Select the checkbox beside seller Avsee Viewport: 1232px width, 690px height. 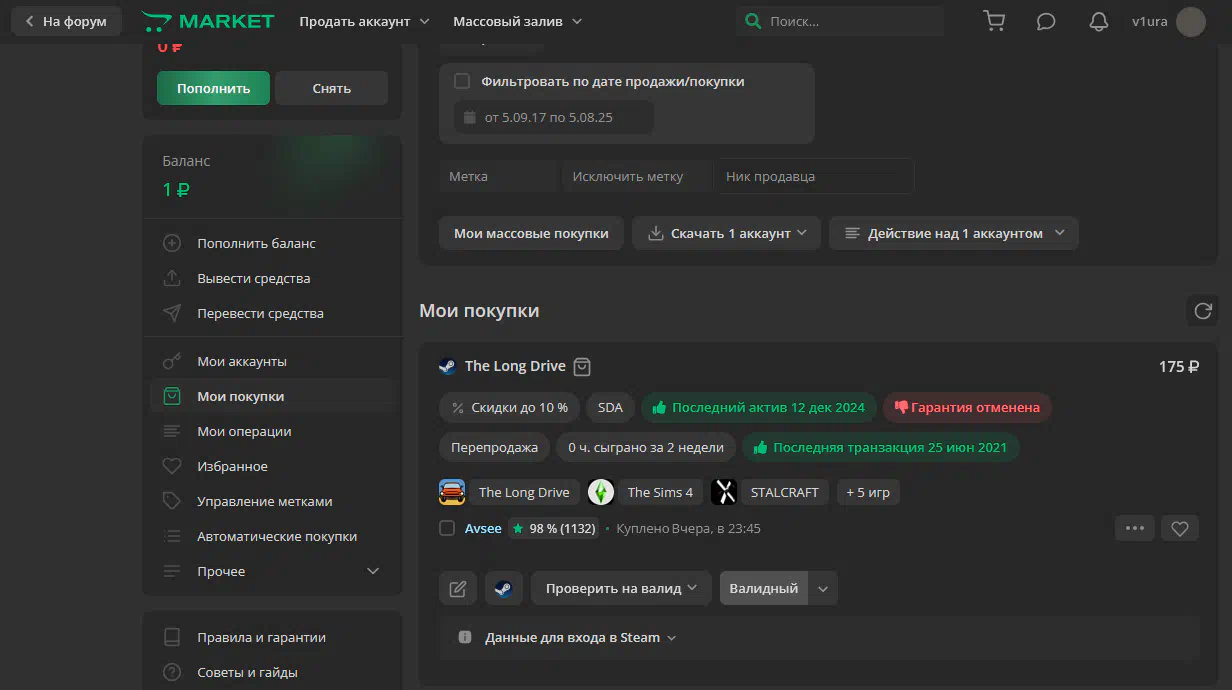pyautogui.click(x=447, y=528)
